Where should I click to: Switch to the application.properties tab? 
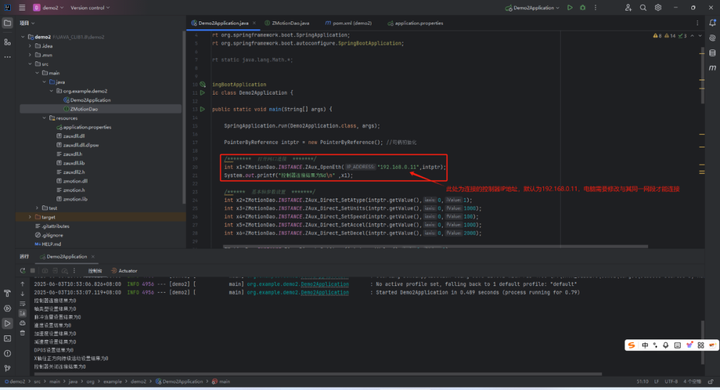[x=416, y=23]
